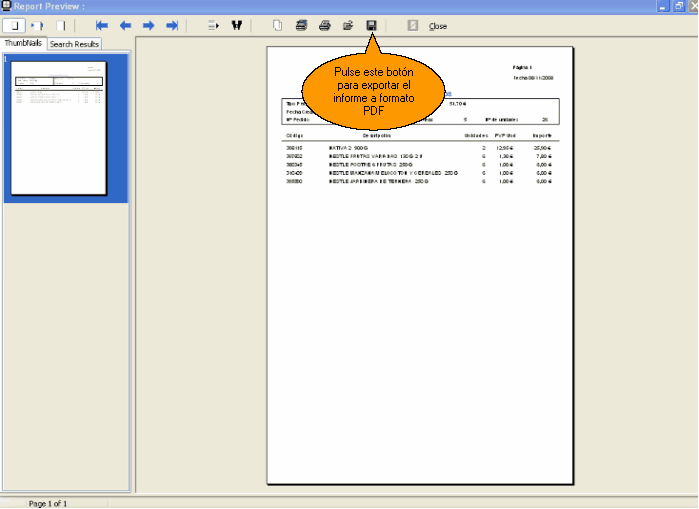
Task: Click the binoculars search icon
Action: [237, 25]
